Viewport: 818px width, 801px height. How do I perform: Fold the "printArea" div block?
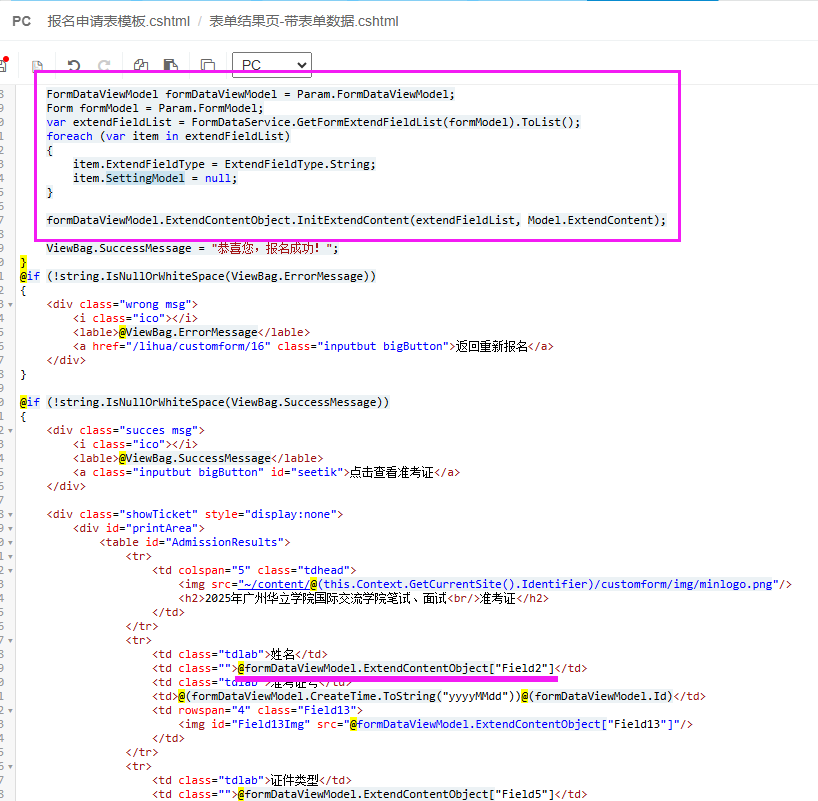click(x=8, y=528)
